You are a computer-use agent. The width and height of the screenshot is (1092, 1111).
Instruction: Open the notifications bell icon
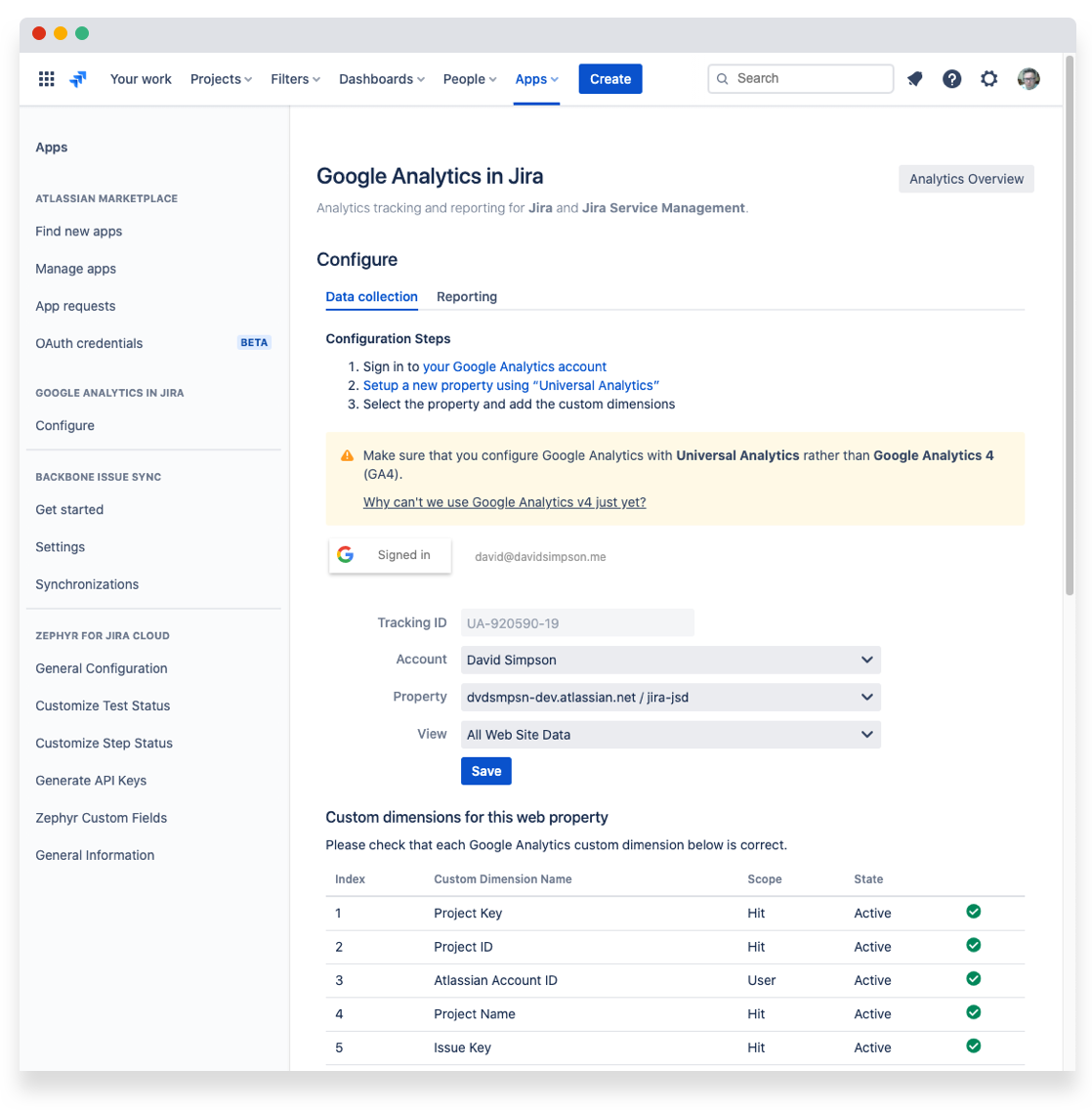tap(914, 79)
